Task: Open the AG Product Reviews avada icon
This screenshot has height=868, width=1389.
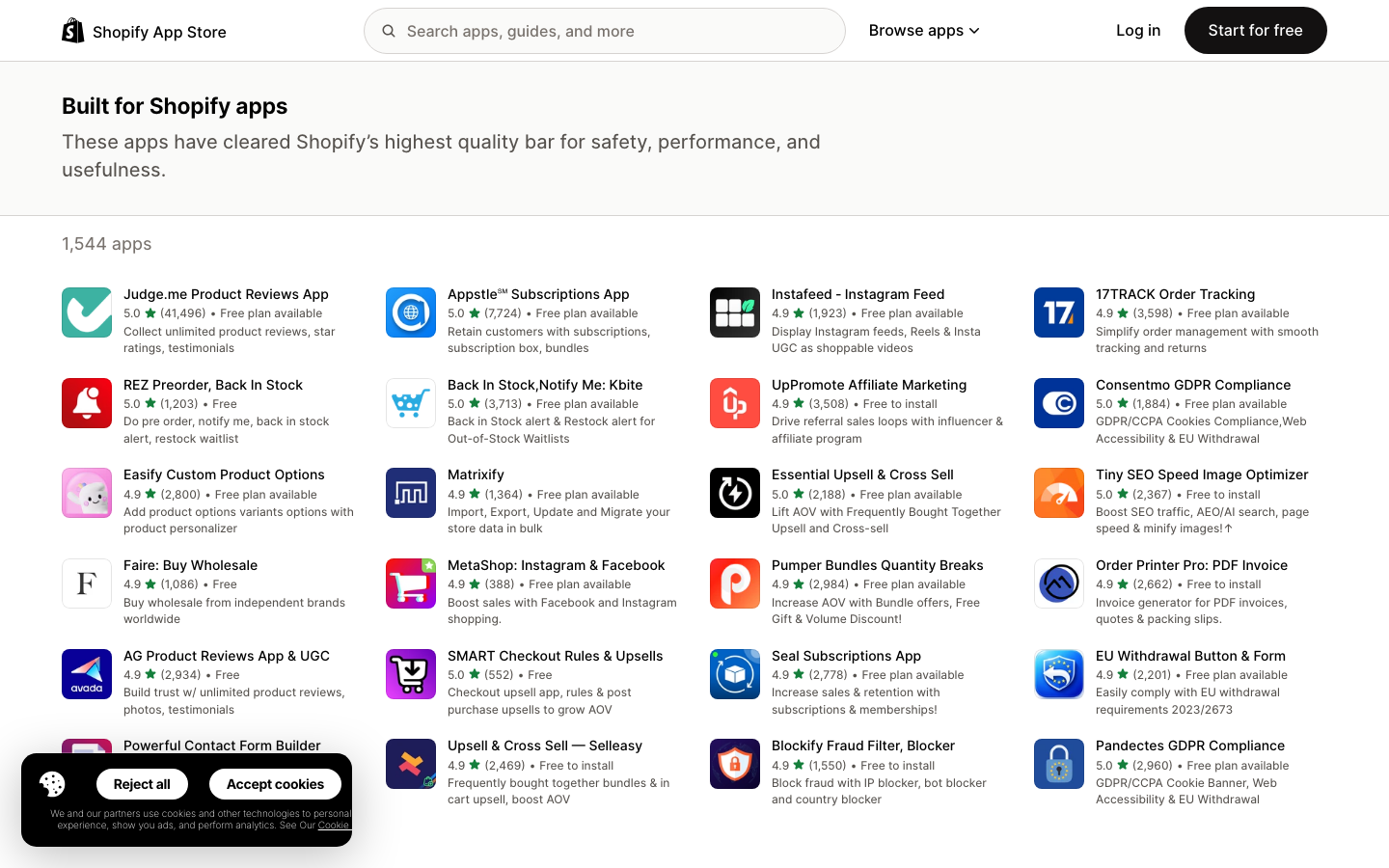Action: pyautogui.click(x=87, y=674)
